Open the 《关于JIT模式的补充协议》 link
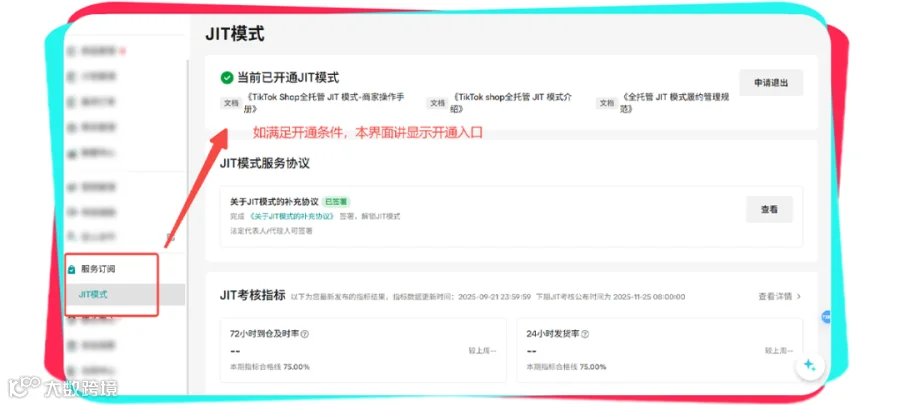Screen dimensions: 900x405 pyautogui.click(x=292, y=216)
